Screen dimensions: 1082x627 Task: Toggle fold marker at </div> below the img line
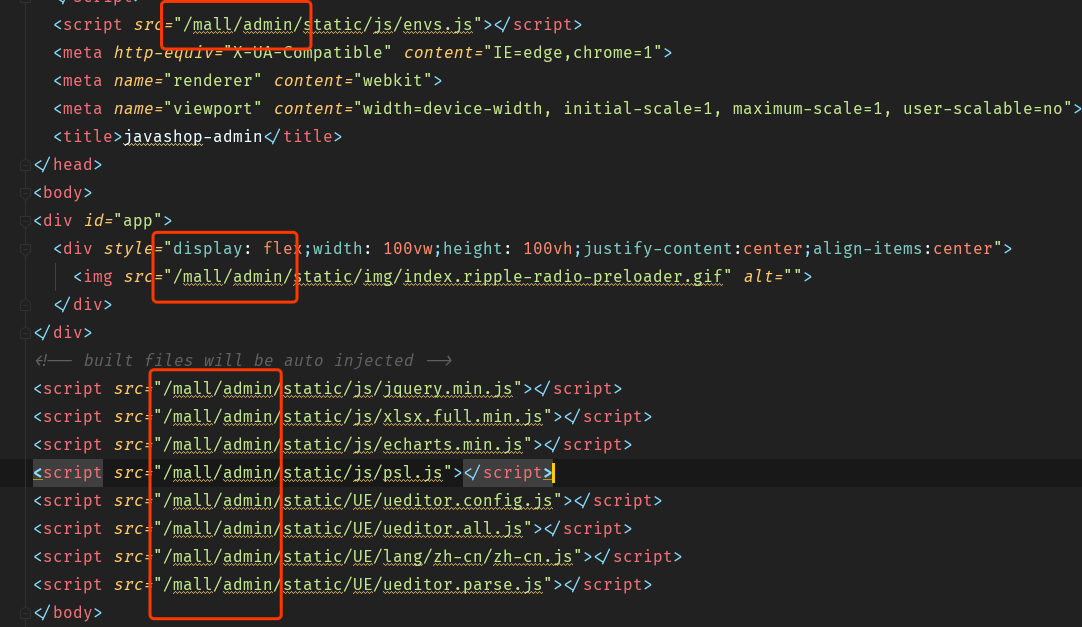tap(25, 305)
